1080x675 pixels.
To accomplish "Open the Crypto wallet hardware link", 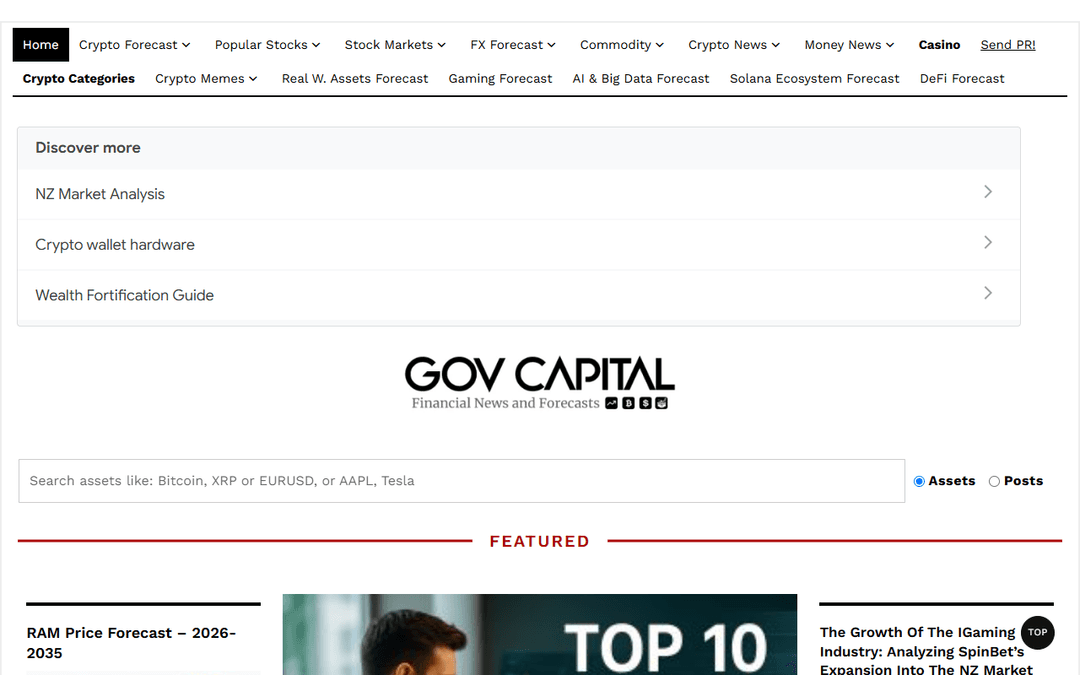I will [115, 245].
